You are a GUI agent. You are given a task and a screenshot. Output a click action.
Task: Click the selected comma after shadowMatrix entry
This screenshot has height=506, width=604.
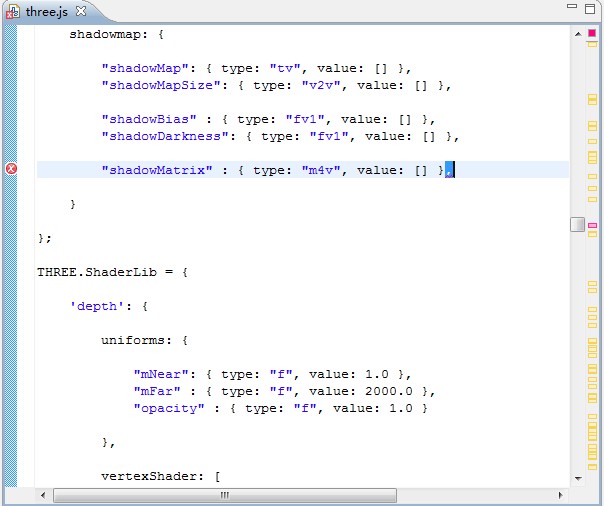(x=449, y=170)
